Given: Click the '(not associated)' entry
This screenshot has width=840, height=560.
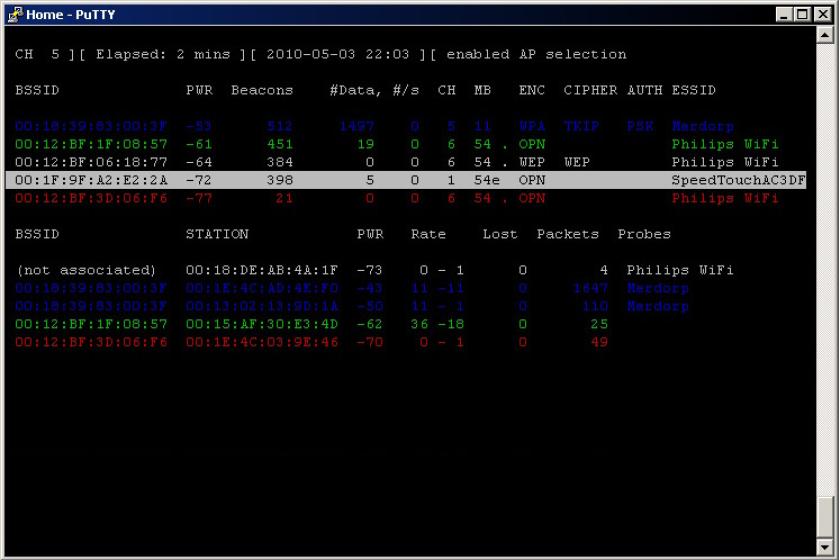Looking at the screenshot, I should click(86, 270).
